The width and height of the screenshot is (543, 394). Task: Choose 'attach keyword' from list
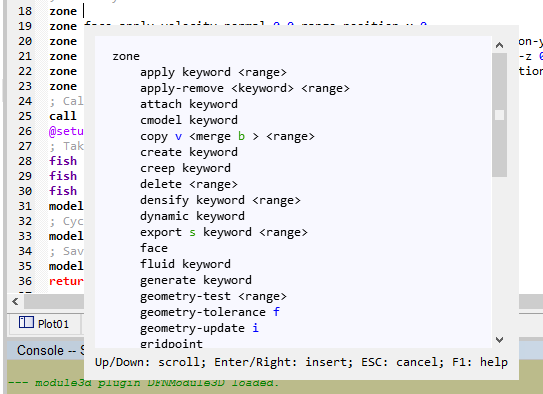(189, 104)
